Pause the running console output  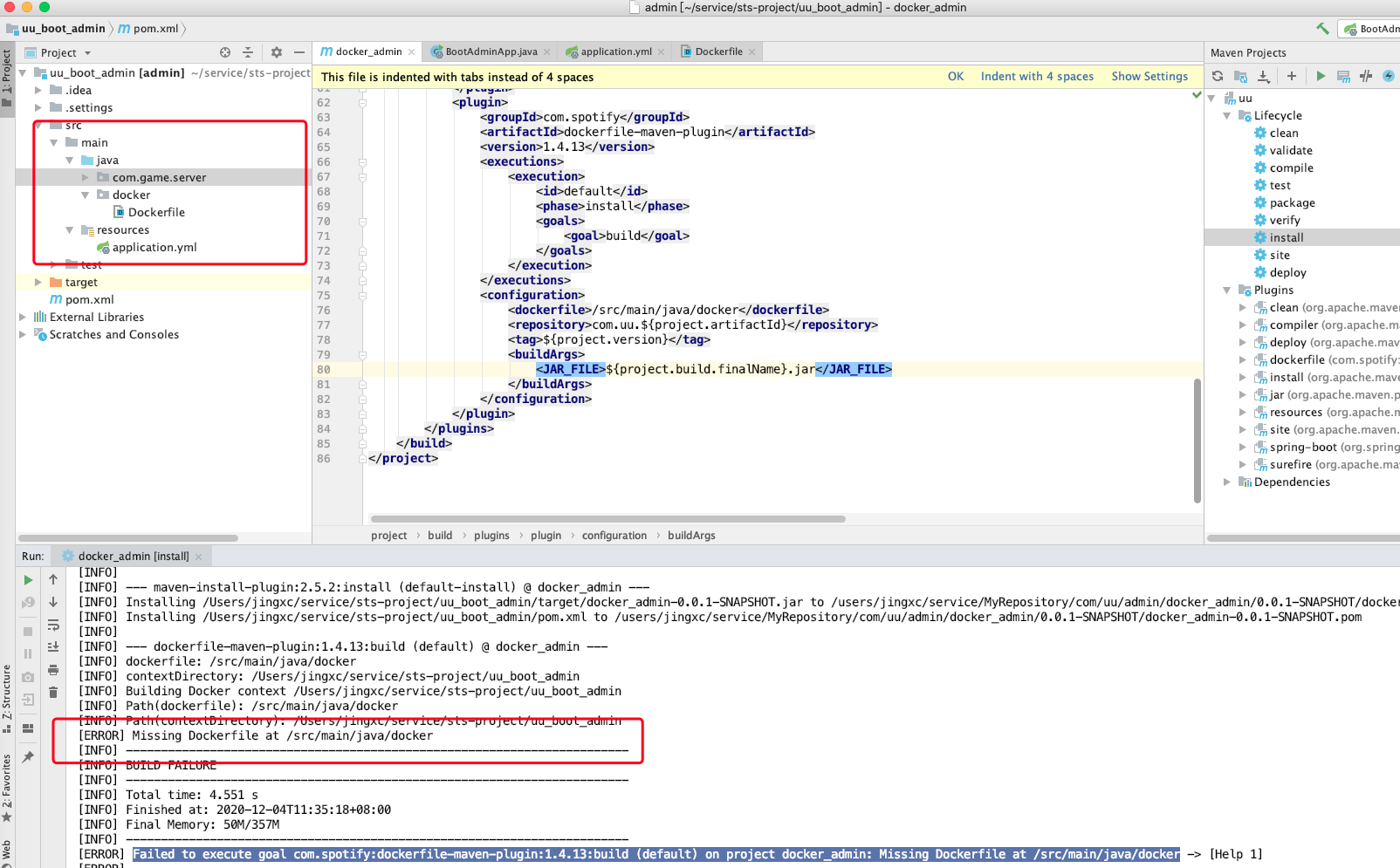pos(27,653)
